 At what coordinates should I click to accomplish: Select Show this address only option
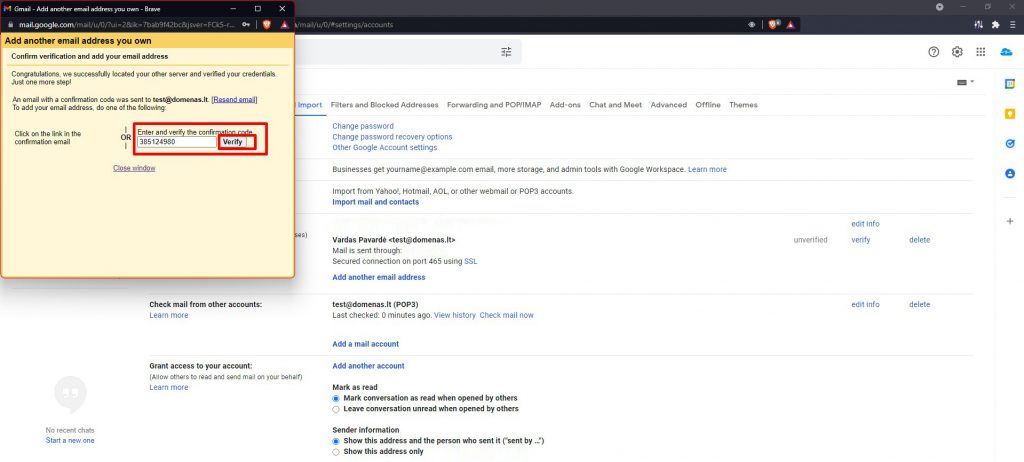click(x=336, y=452)
